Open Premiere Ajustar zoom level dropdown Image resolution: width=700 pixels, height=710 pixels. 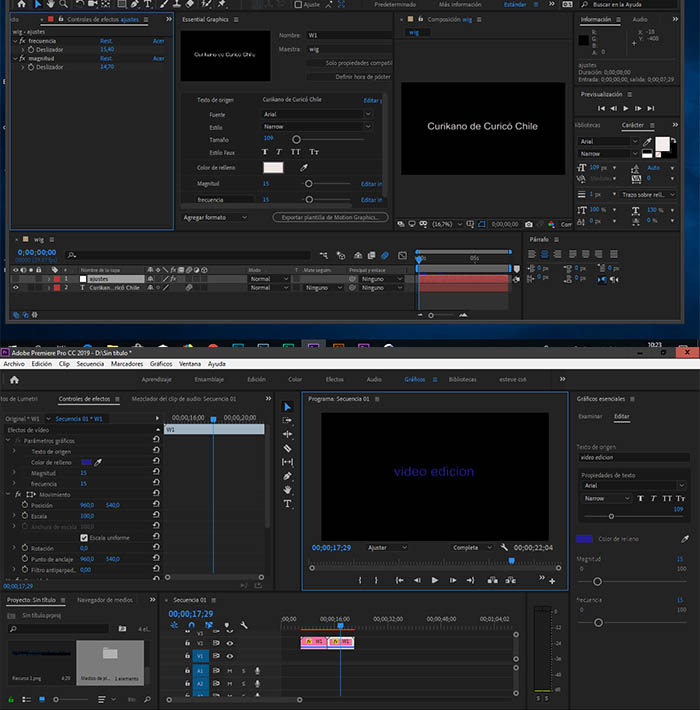pos(387,547)
